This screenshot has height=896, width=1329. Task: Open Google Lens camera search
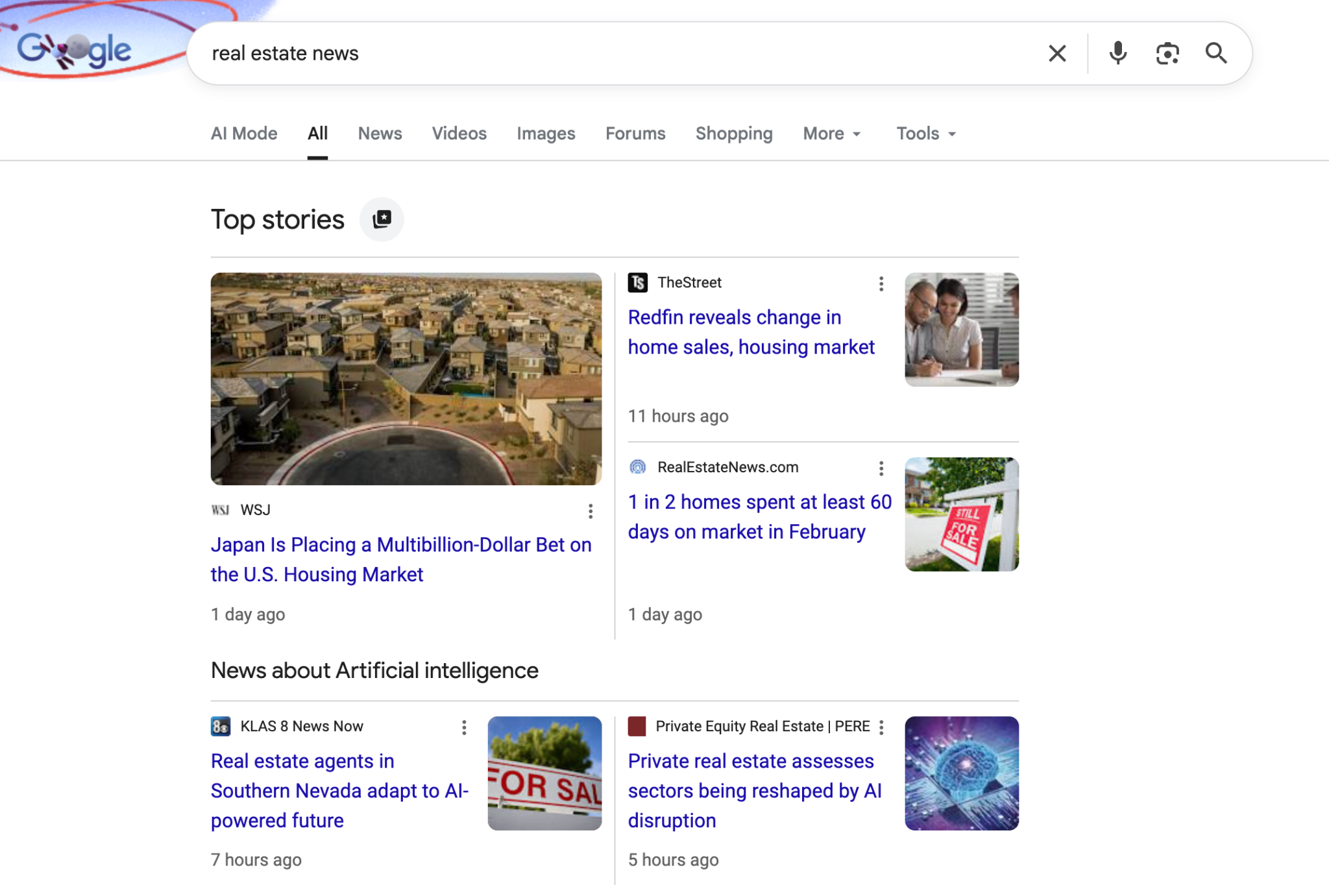point(1167,53)
